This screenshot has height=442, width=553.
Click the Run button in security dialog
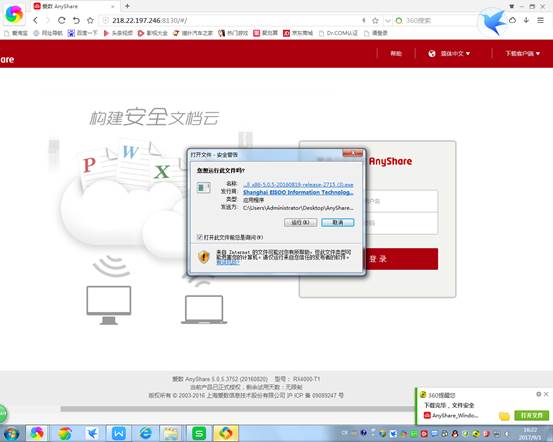(300, 223)
